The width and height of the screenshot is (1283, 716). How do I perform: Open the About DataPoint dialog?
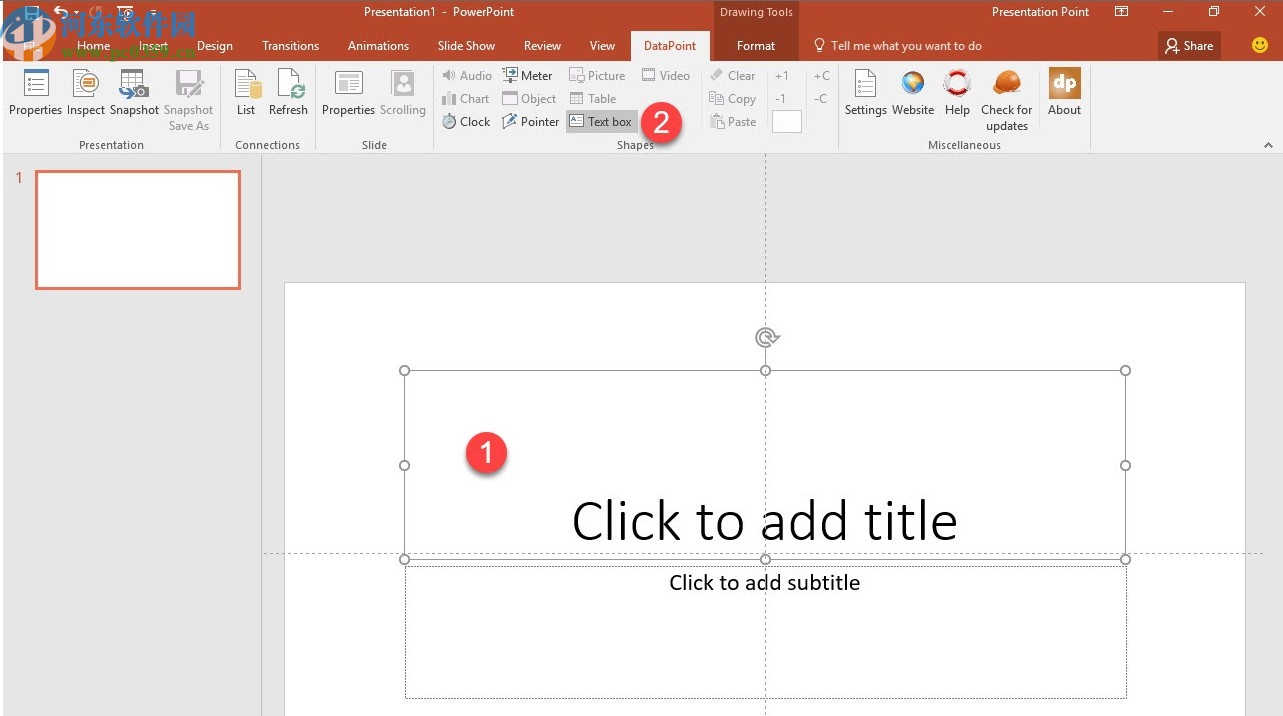tap(1064, 93)
